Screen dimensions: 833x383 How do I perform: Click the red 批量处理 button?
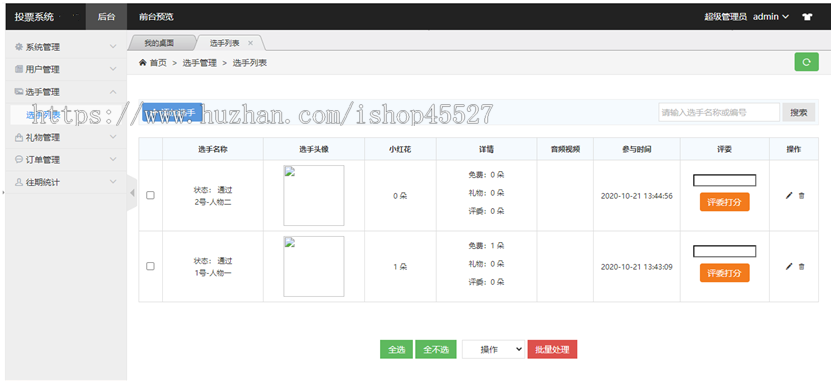[x=552, y=350]
